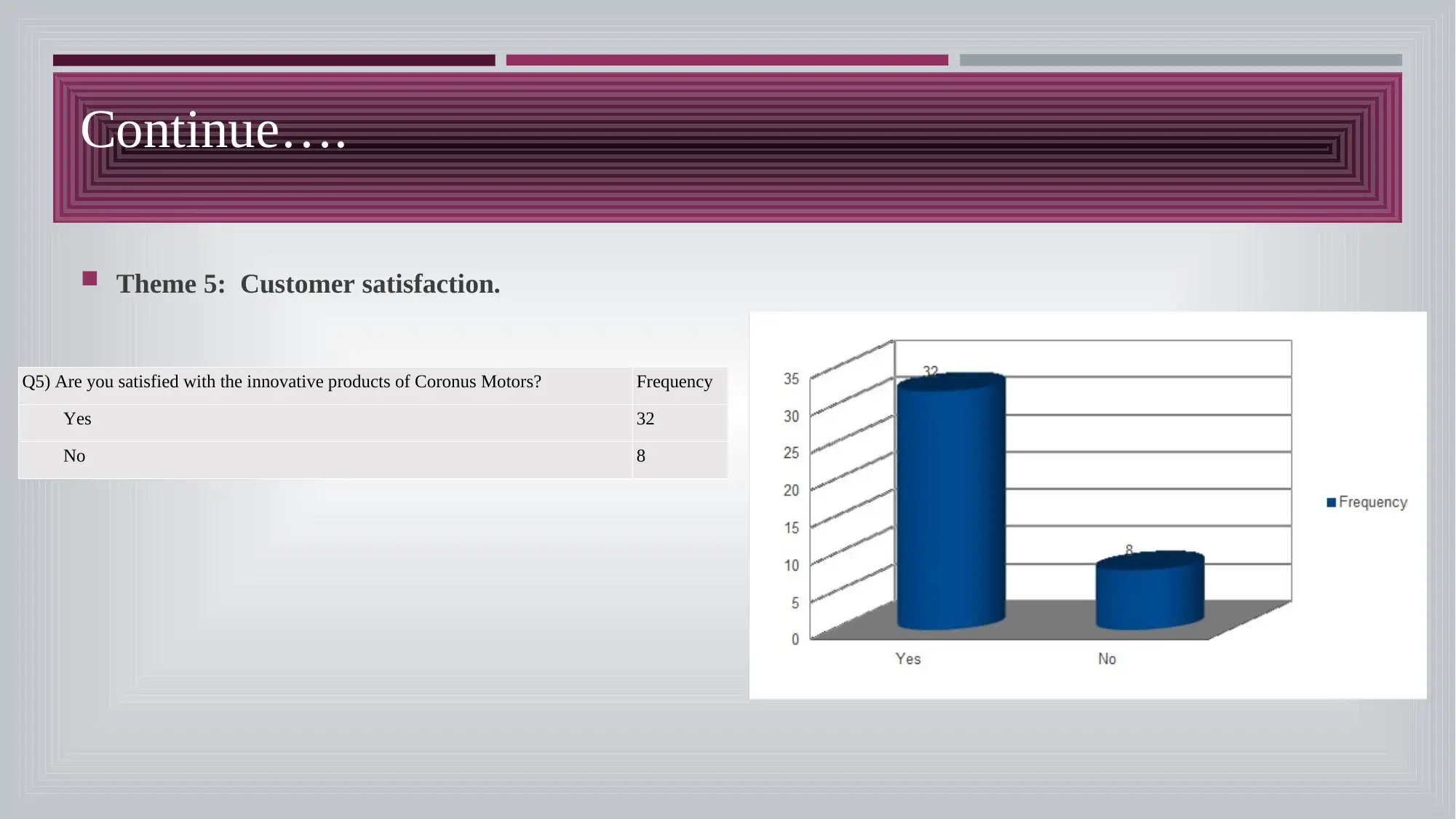Click the "No" axis label under chart
Image resolution: width=1456 pixels, height=819 pixels.
[x=1107, y=659]
